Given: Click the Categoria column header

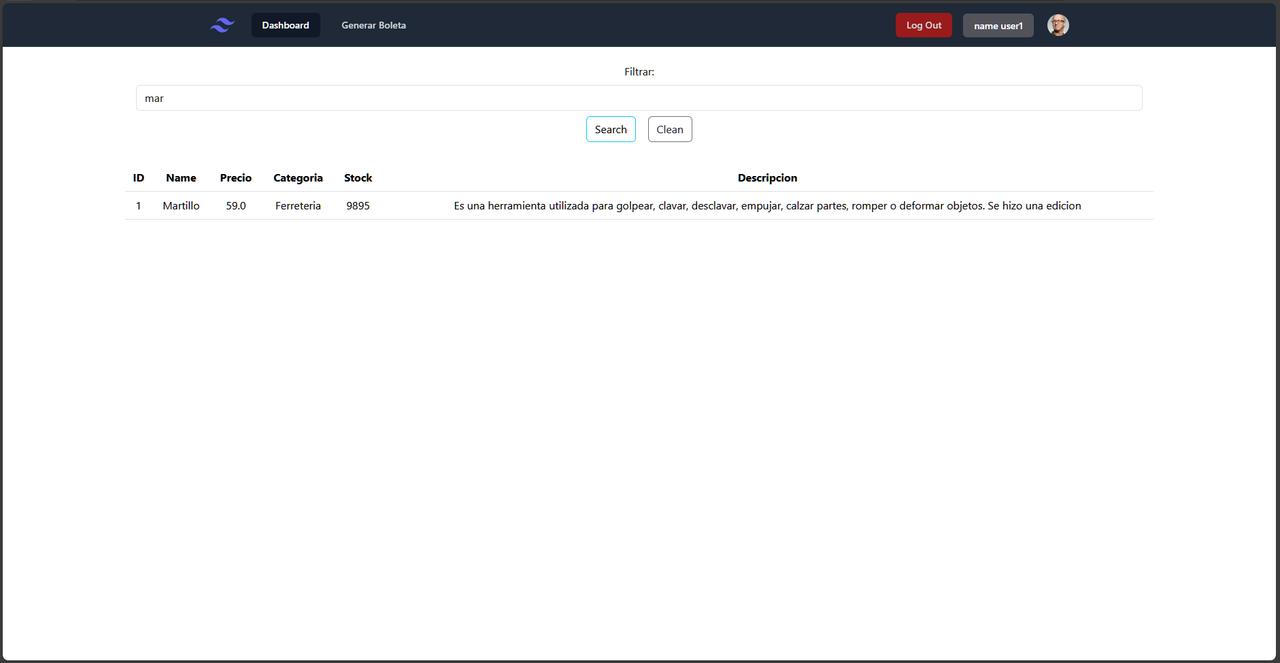Looking at the screenshot, I should [298, 177].
